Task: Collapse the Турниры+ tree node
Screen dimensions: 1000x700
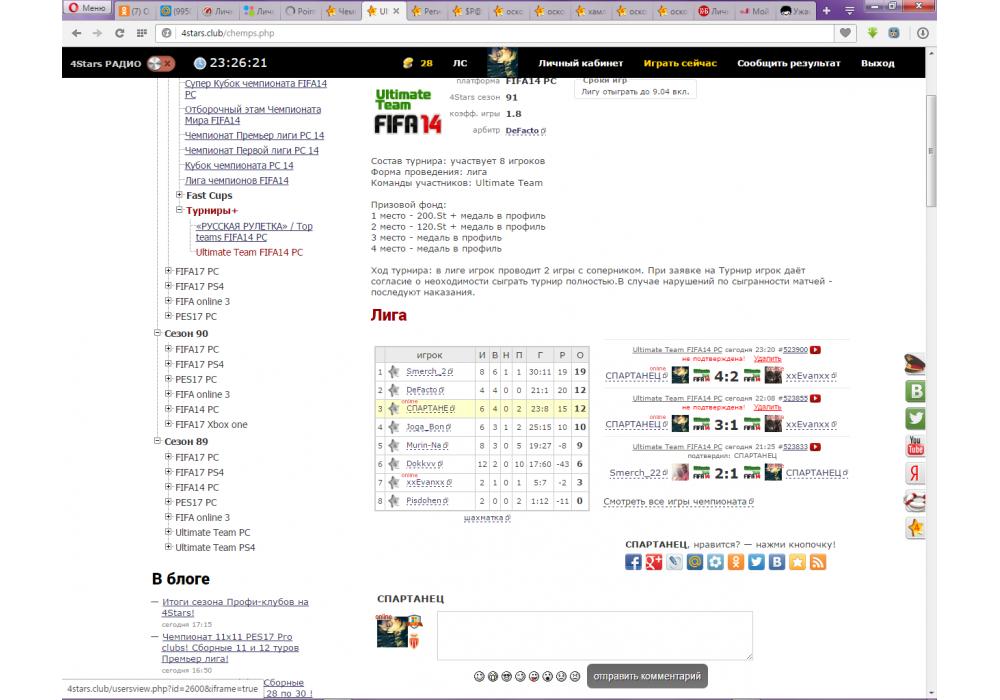Action: 180,210
